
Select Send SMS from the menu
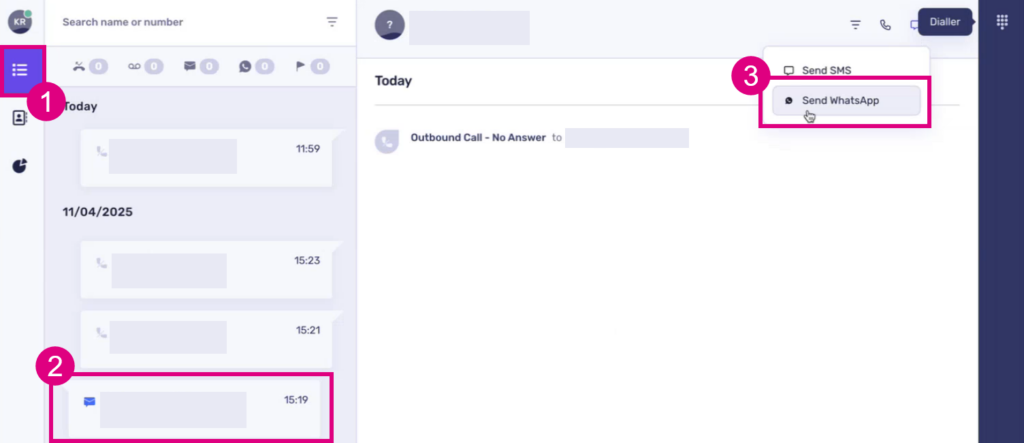pos(826,70)
